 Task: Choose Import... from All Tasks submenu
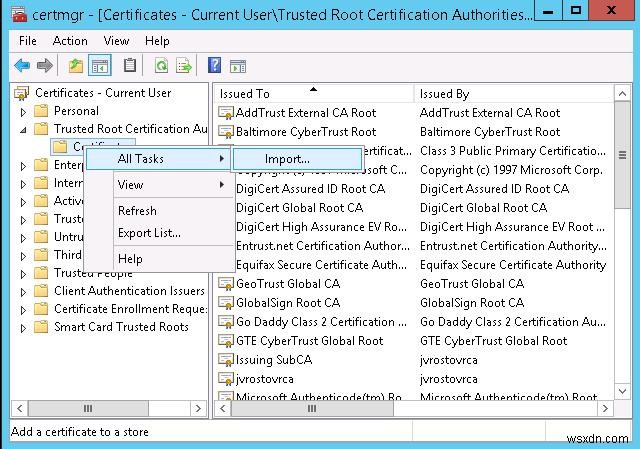[x=297, y=159]
